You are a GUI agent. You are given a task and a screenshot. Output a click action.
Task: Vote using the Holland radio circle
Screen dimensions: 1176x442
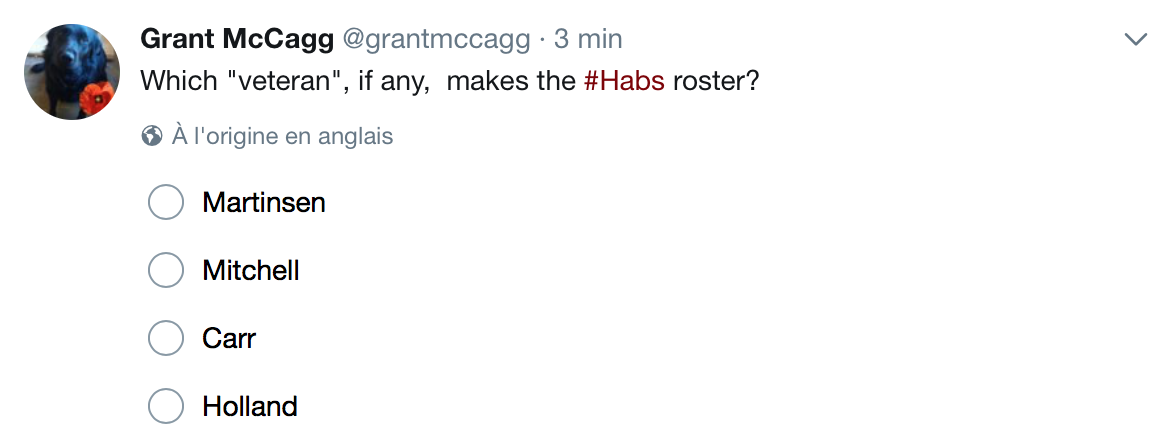(166, 406)
